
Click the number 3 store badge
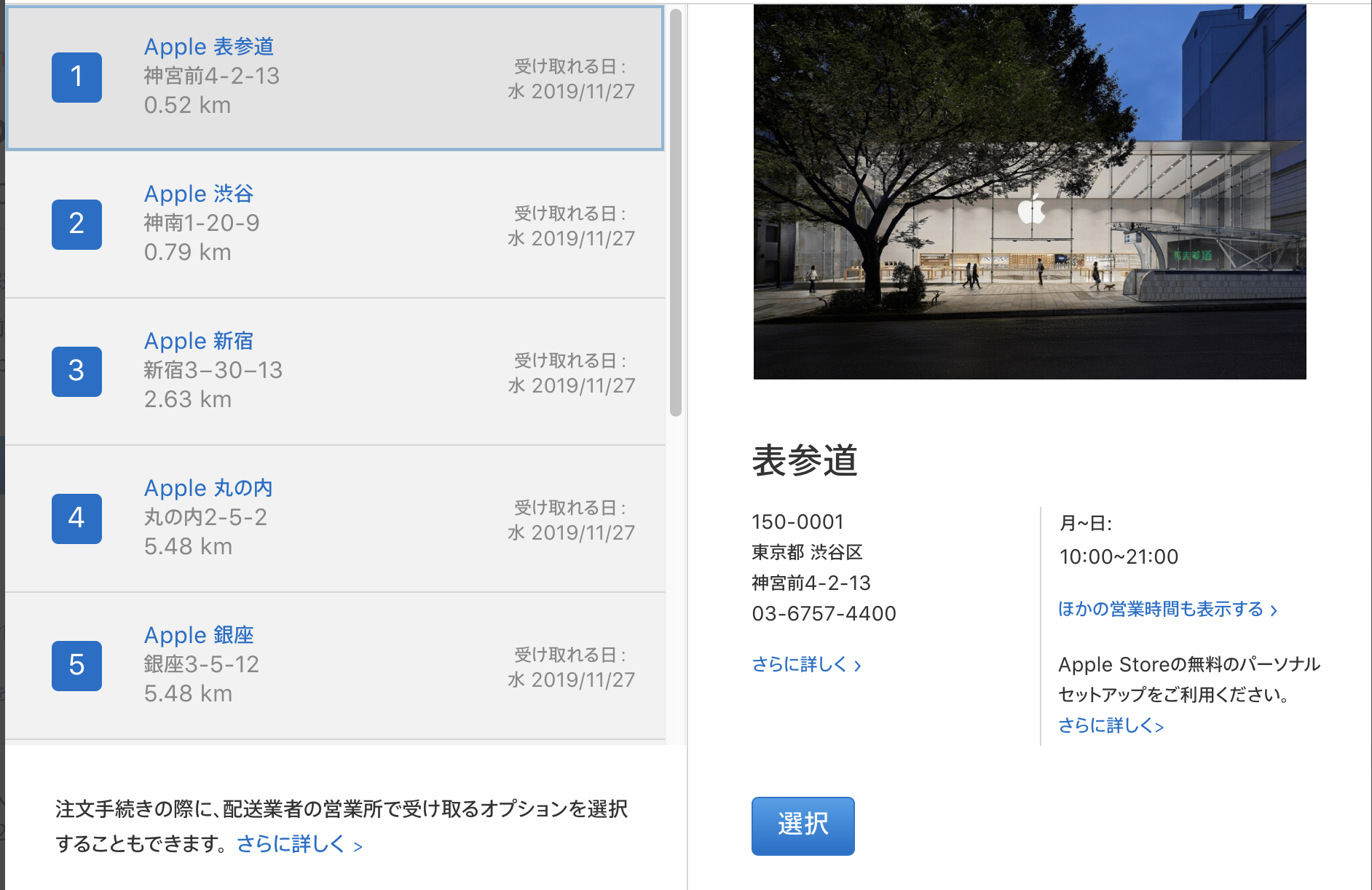(76, 371)
